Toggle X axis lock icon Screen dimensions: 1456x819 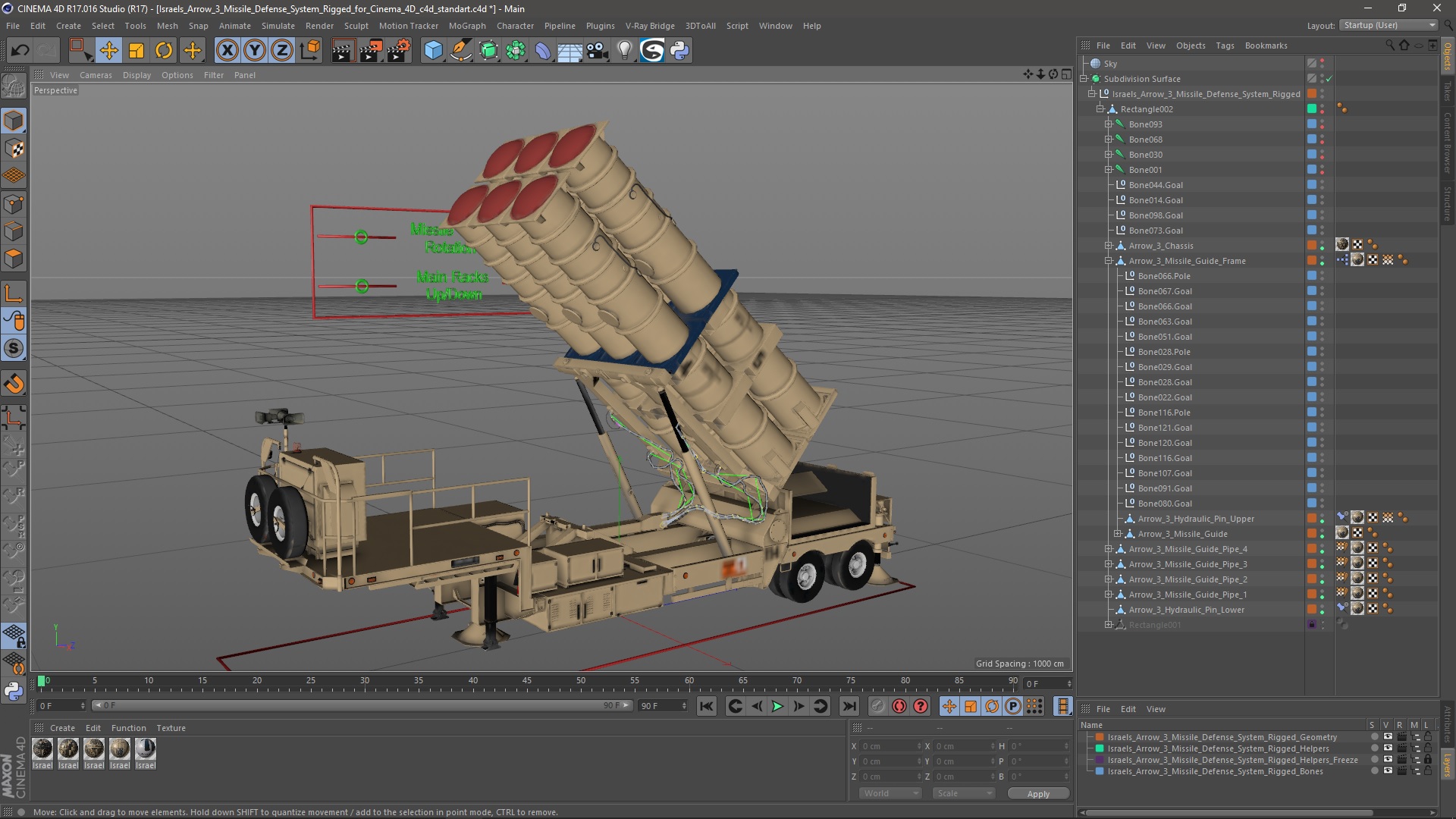click(x=227, y=51)
